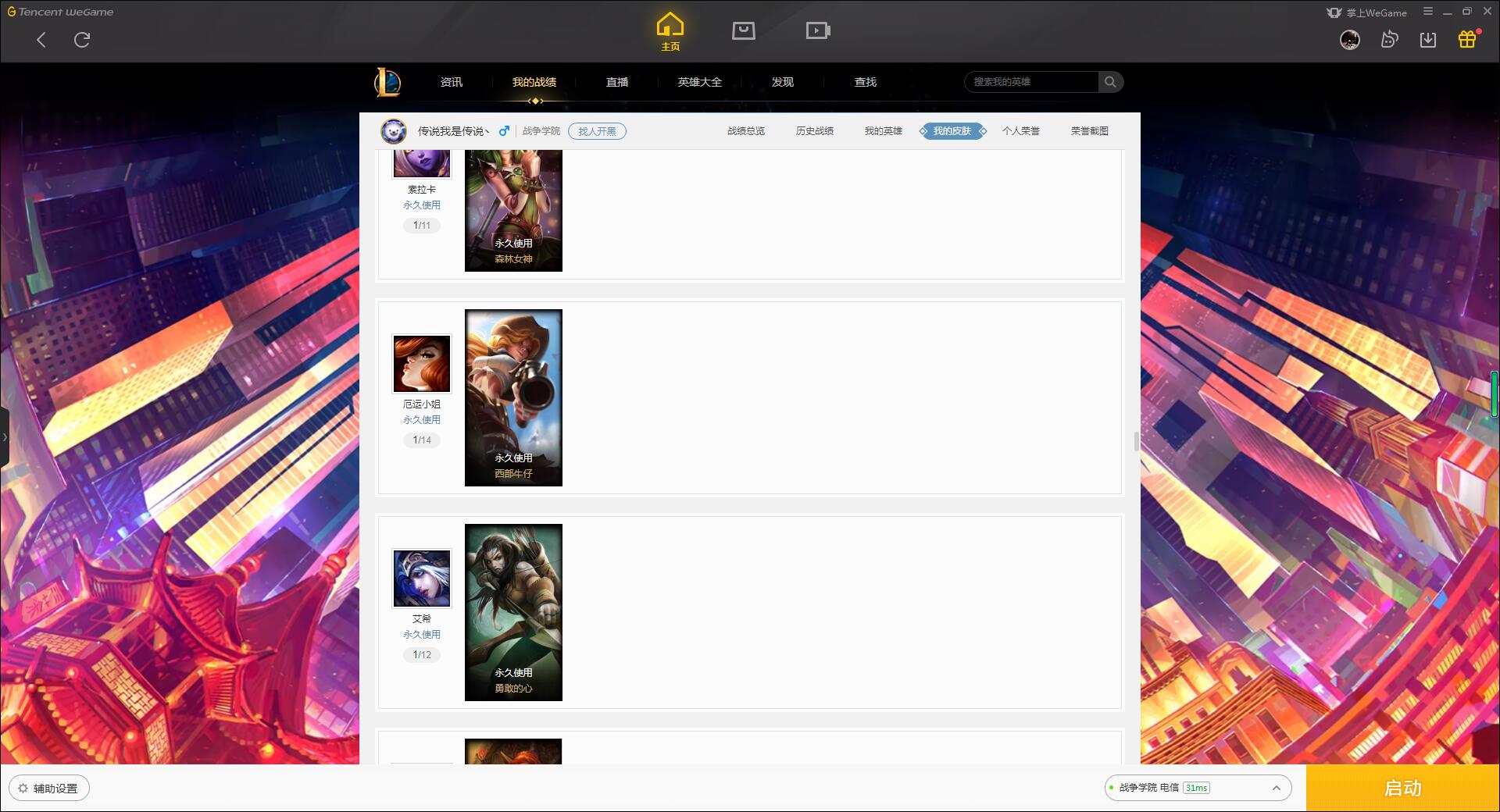This screenshot has width=1500, height=812.
Task: Switch to the 个人荣誉 section
Action: pyautogui.click(x=1021, y=131)
